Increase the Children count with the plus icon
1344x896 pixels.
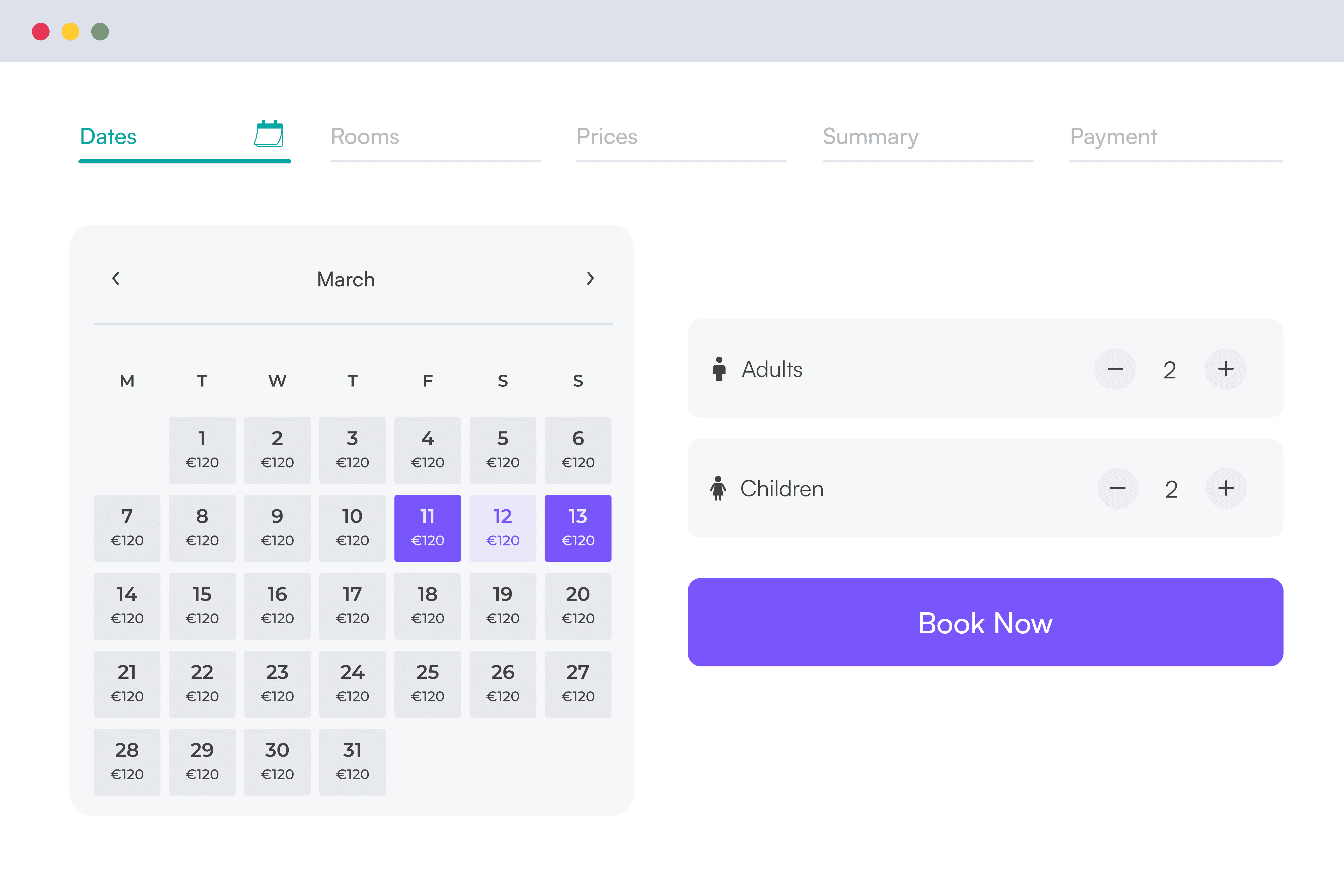click(x=1227, y=489)
